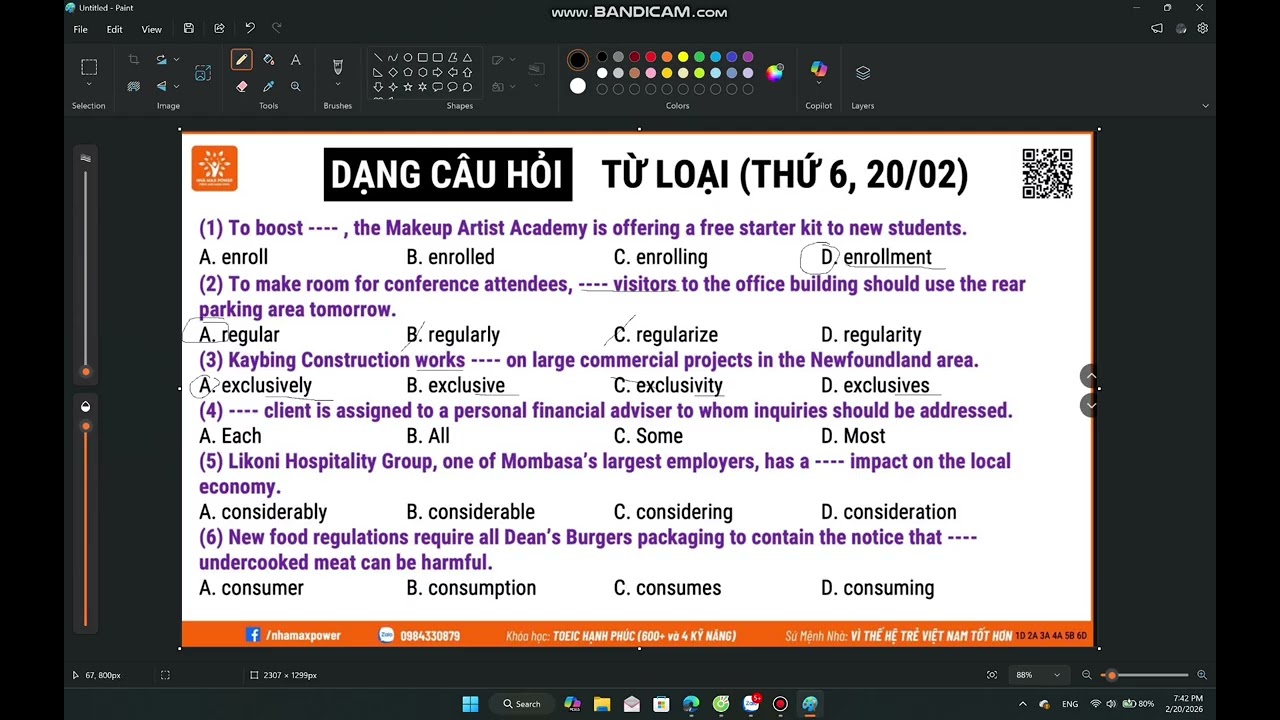Click the zoom slider handle
Image resolution: width=1280 pixels, height=720 pixels.
(x=1111, y=675)
